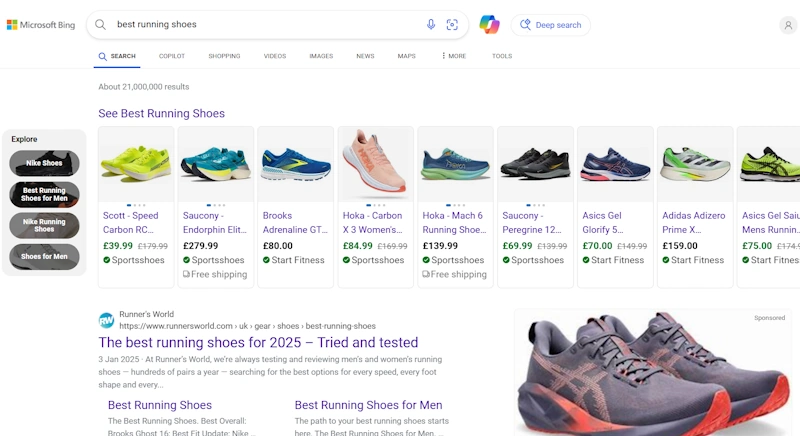This screenshot has height=436, width=800.
Task: Click the magnifier icon in search box
Action: tap(101, 24)
